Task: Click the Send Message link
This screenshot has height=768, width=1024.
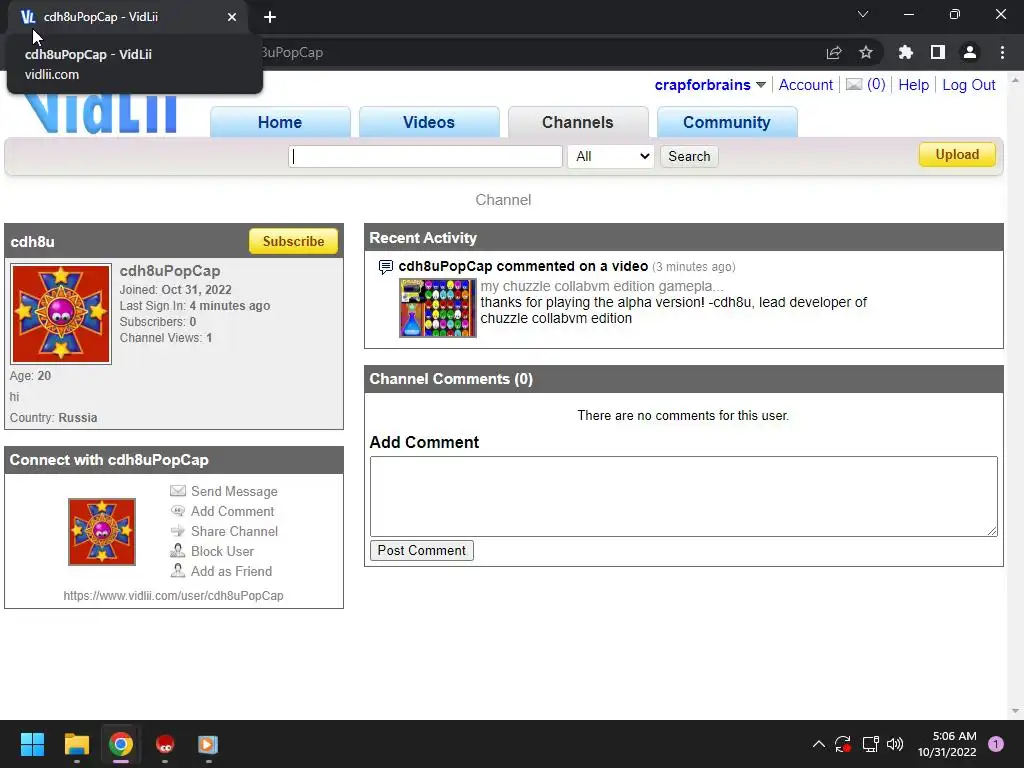Action: click(234, 491)
